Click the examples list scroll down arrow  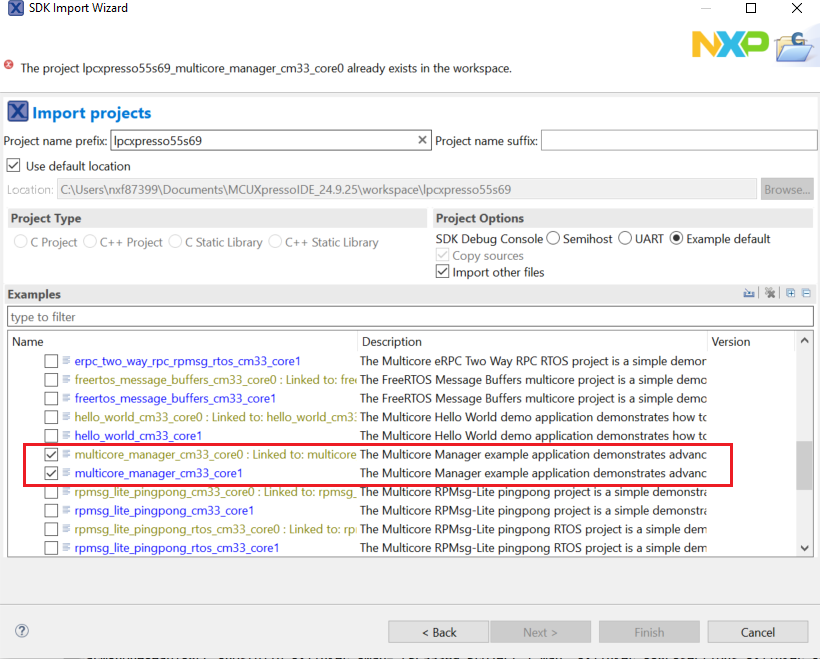804,548
